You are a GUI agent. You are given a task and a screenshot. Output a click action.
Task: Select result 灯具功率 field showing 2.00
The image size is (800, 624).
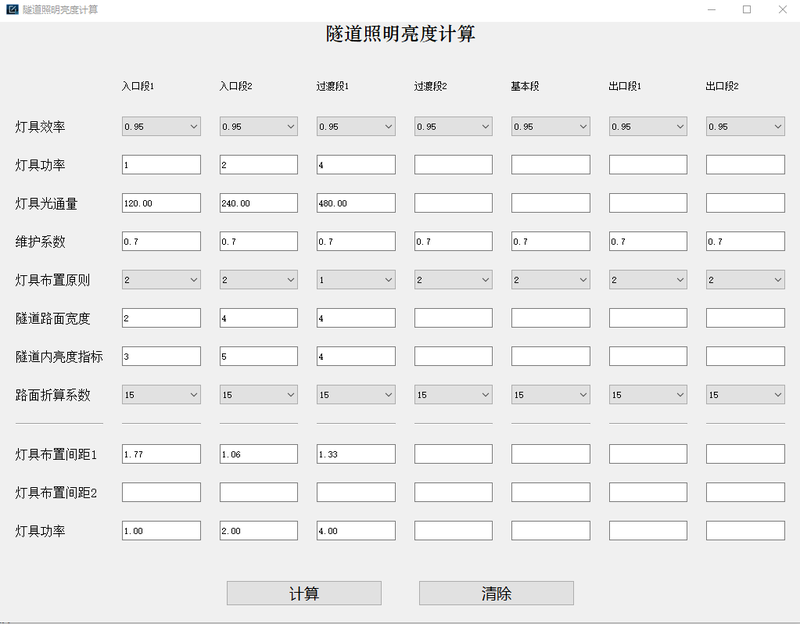coord(259,531)
